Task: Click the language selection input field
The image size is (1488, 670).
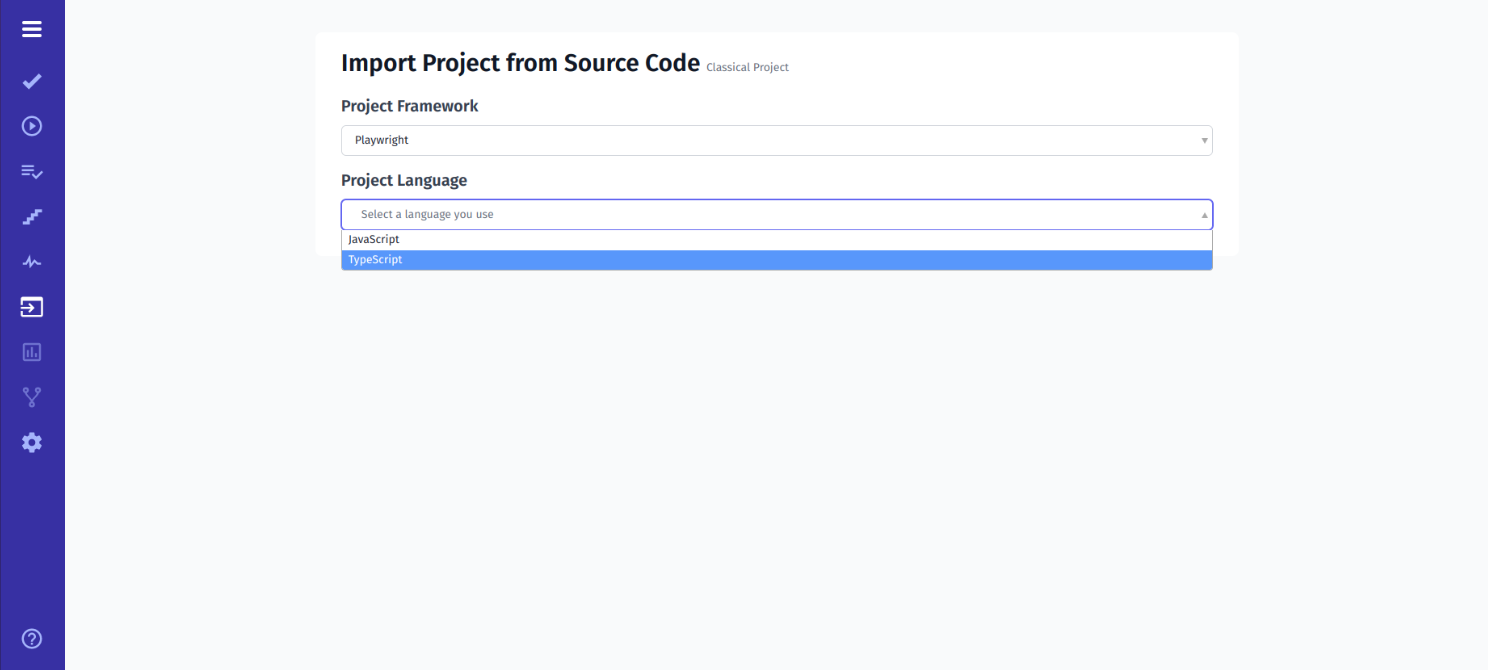Action: coord(700,214)
